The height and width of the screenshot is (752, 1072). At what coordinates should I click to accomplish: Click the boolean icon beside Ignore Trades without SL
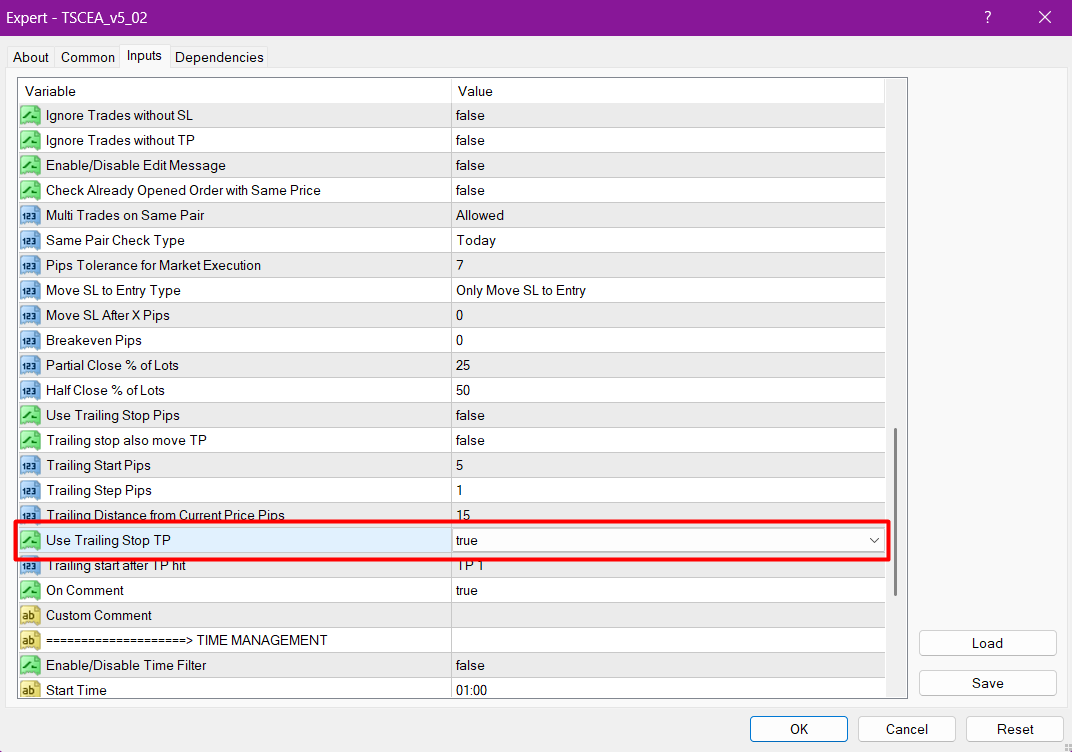pyautogui.click(x=30, y=116)
